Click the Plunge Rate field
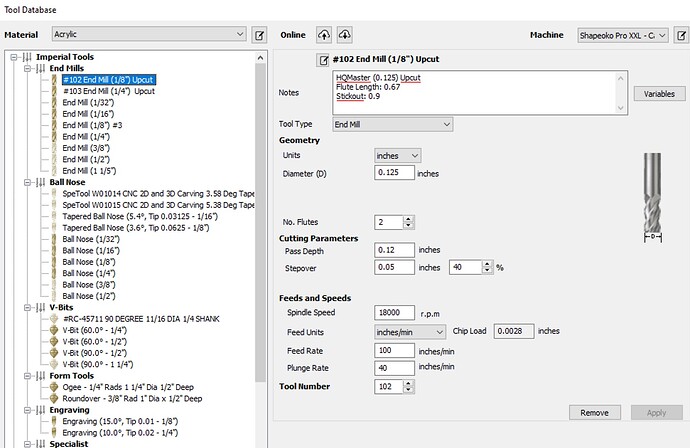This screenshot has width=690, height=448. (394, 368)
